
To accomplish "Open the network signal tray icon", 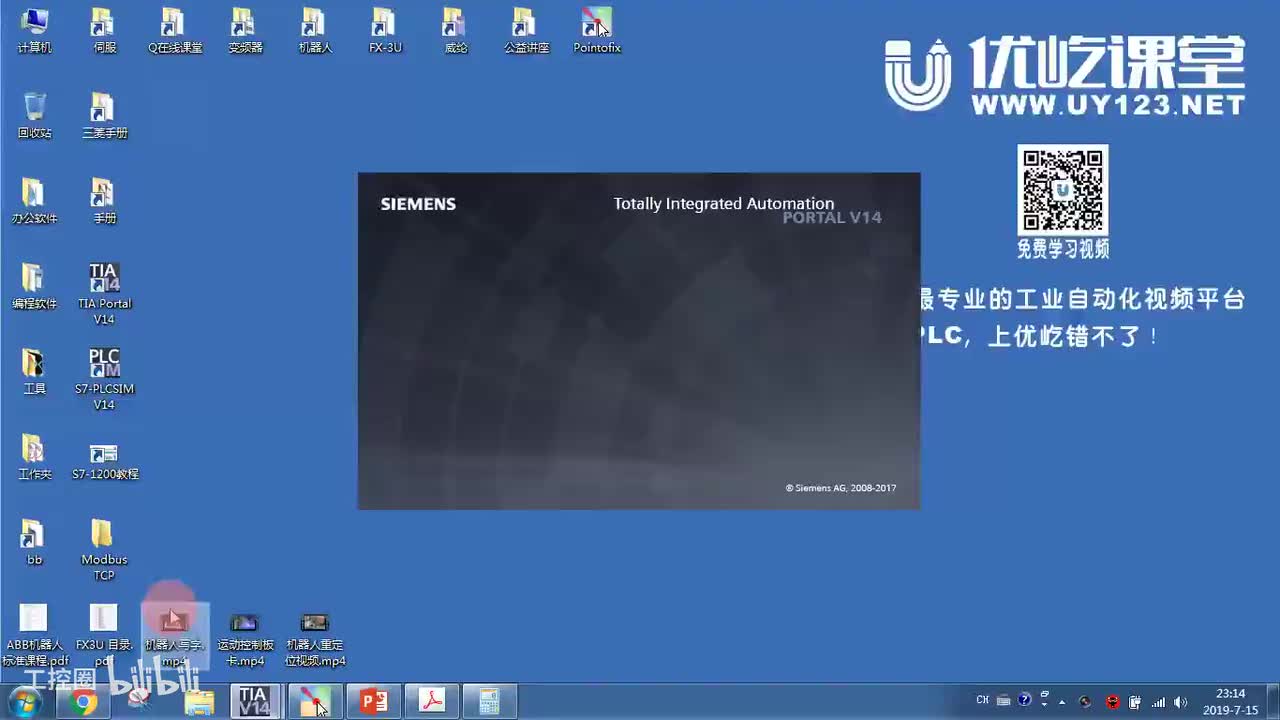I will 1158,702.
